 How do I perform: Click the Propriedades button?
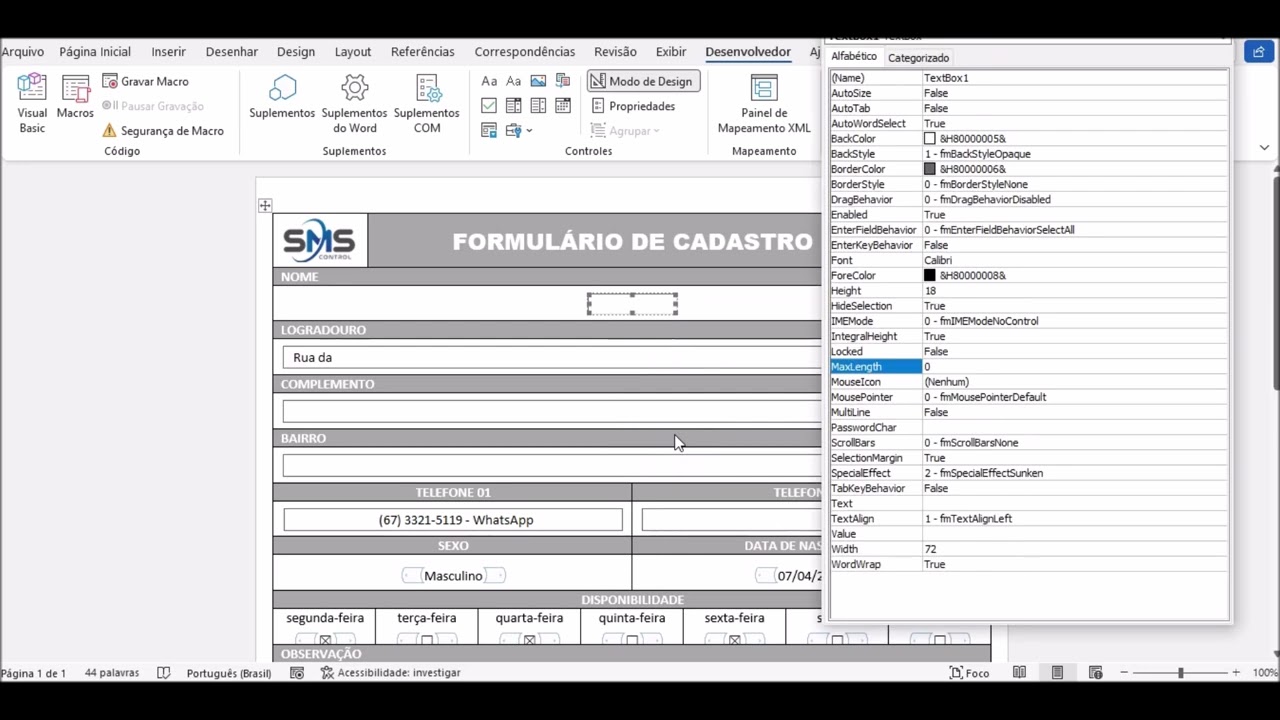point(632,106)
